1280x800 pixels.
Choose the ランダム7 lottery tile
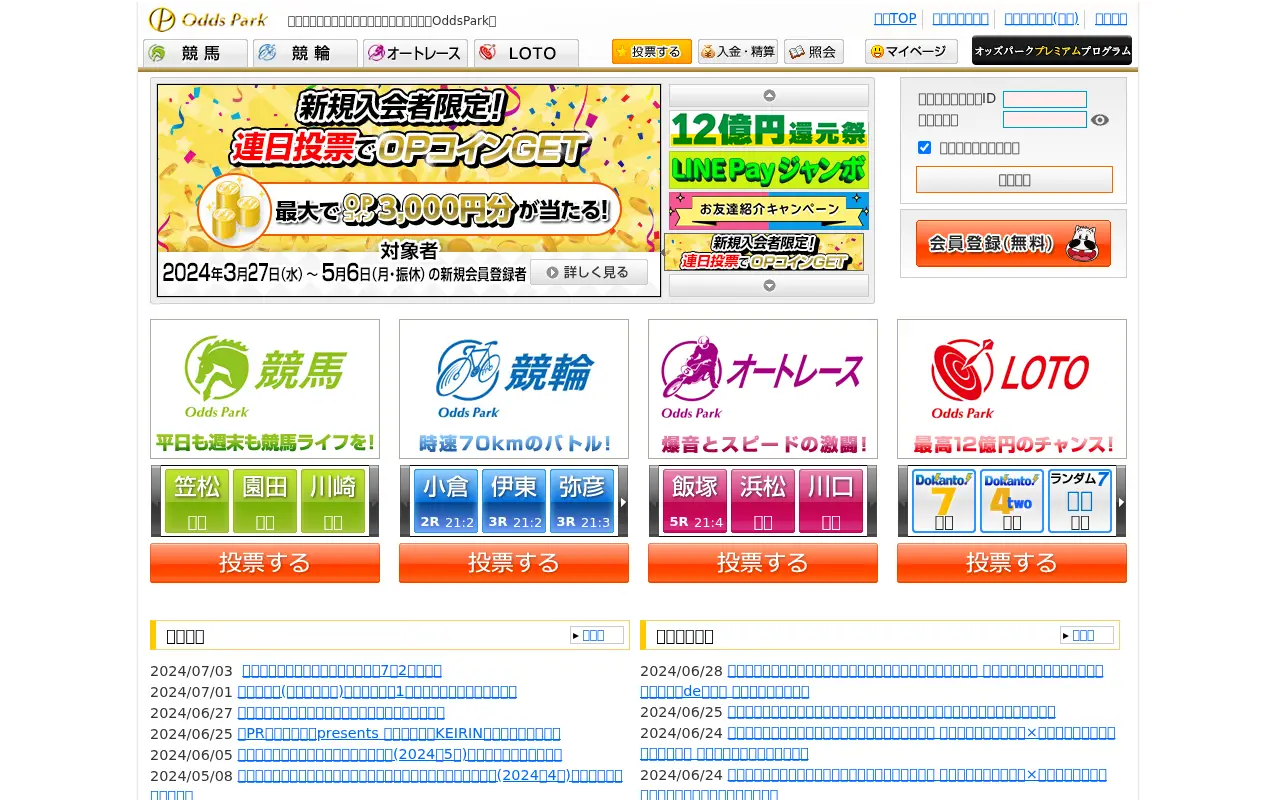coord(1080,501)
